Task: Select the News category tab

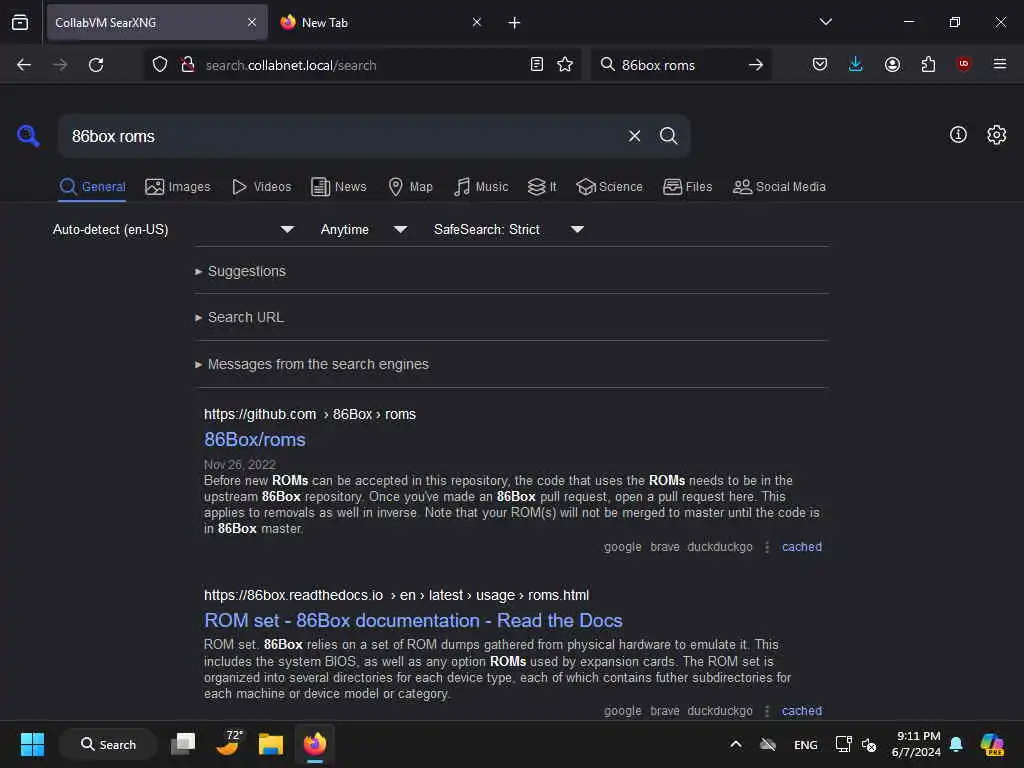Action: coord(339,187)
